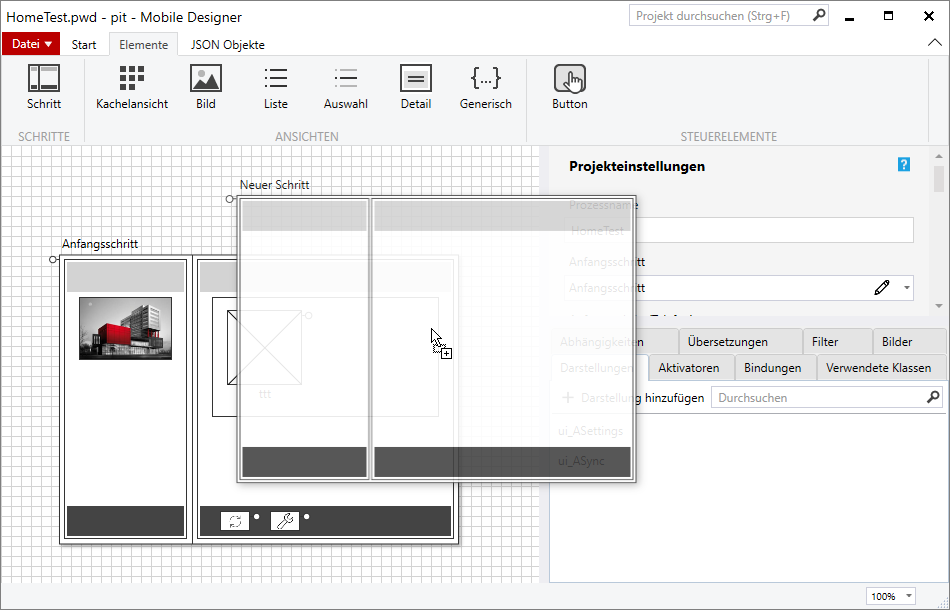Collapse the ribbon with the chevron
This screenshot has height=610, width=950.
point(934,44)
